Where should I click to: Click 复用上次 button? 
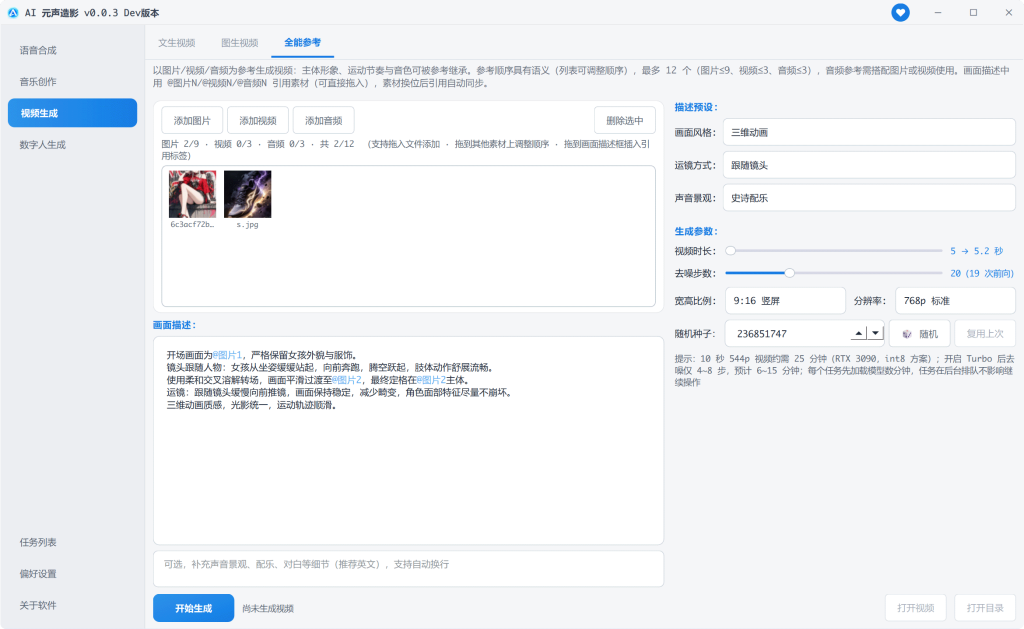coord(985,334)
